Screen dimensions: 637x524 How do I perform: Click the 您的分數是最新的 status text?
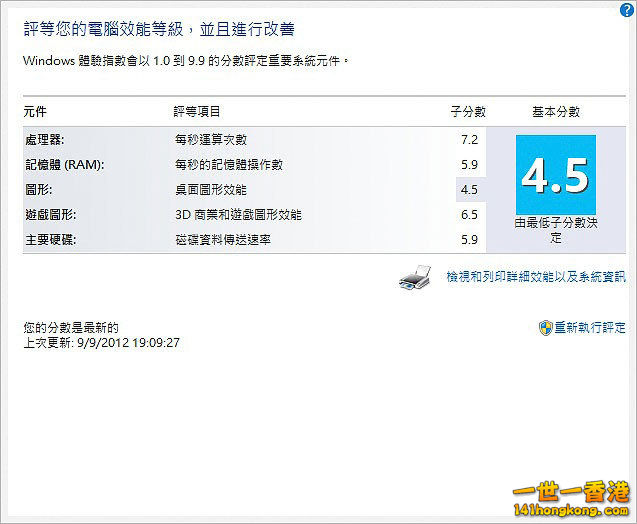point(71,327)
